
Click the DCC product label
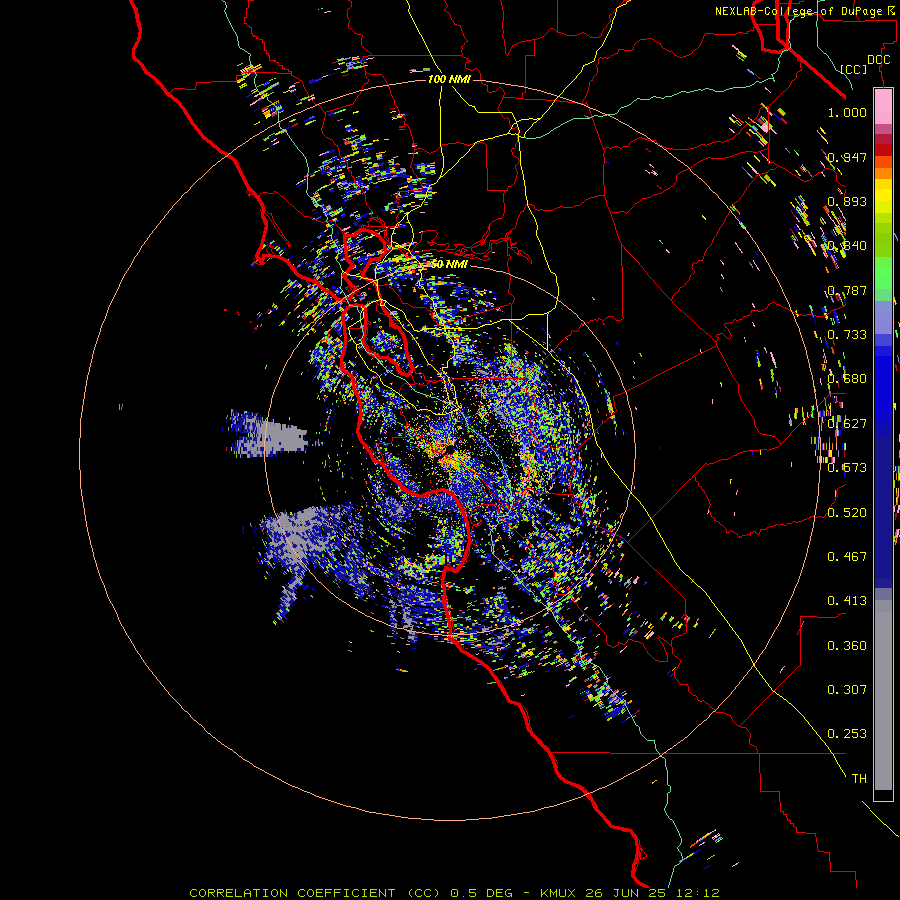[x=878, y=59]
